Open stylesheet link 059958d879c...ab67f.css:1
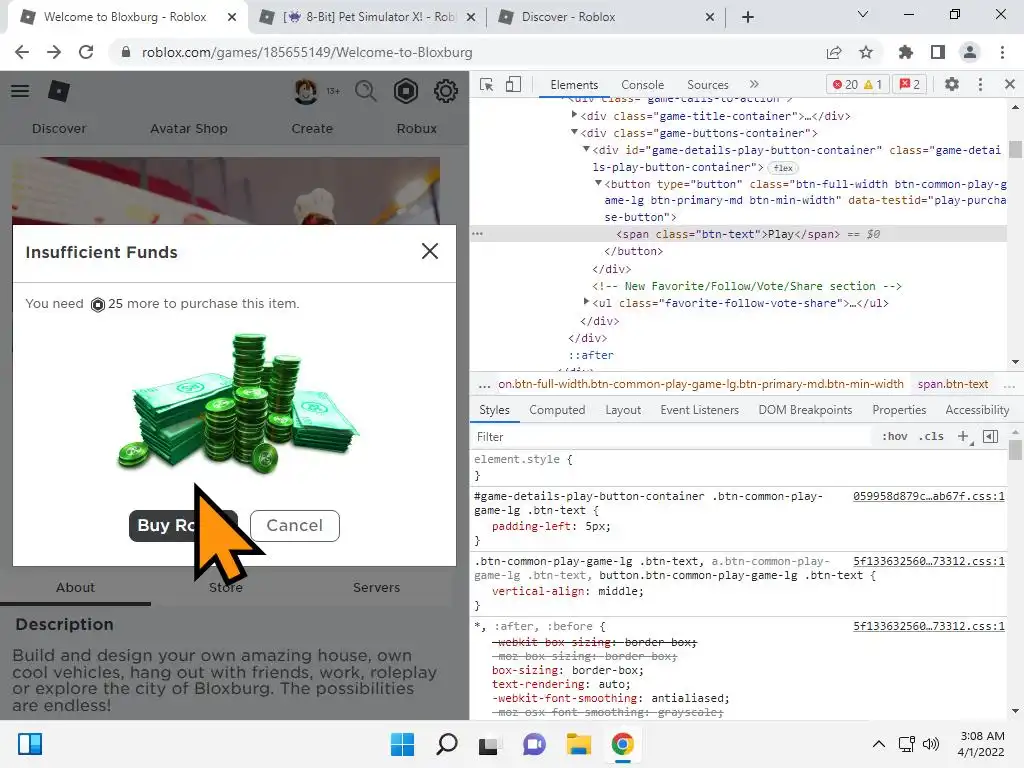The height and width of the screenshot is (768, 1024). click(x=929, y=496)
